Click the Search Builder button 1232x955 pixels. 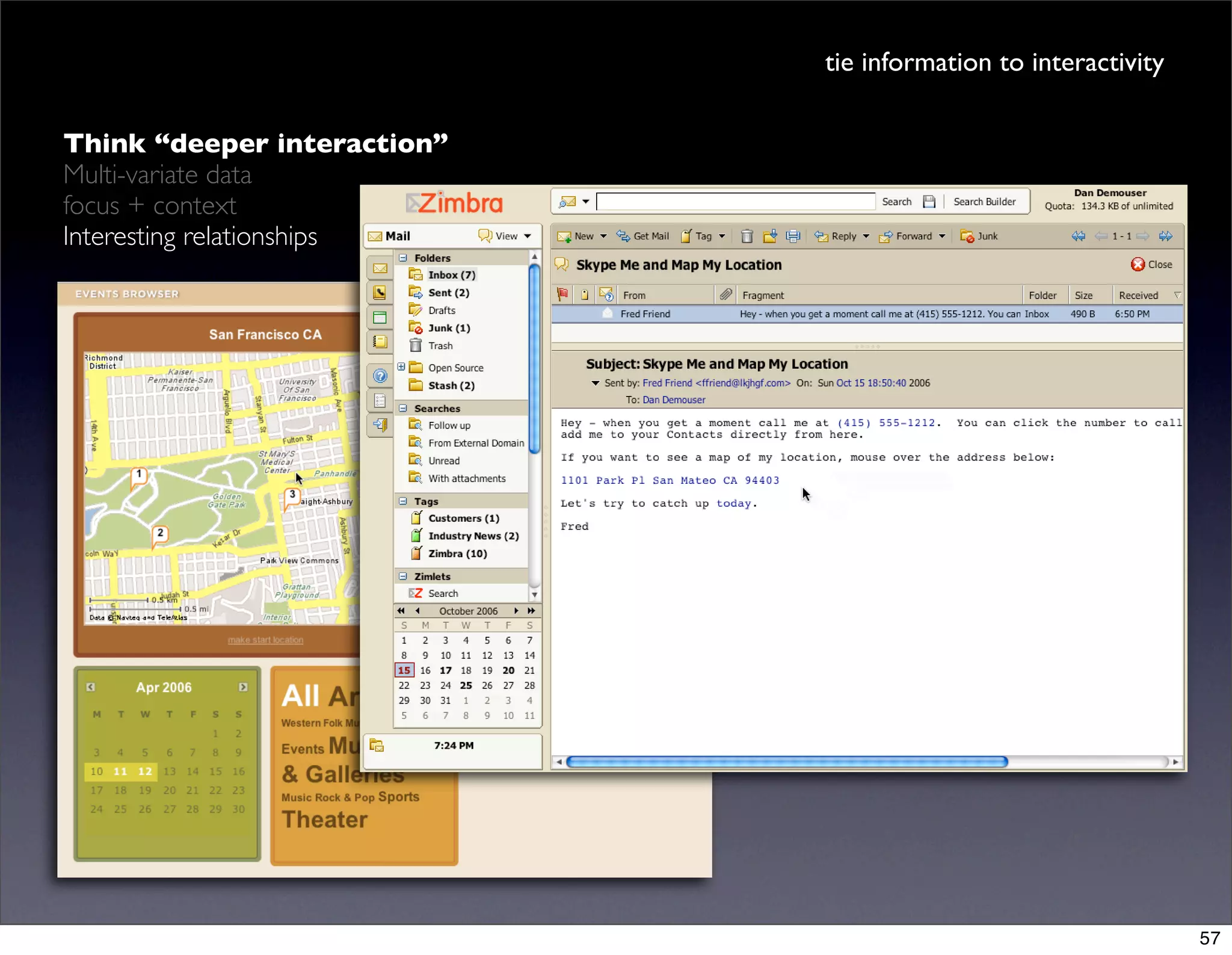(x=984, y=202)
